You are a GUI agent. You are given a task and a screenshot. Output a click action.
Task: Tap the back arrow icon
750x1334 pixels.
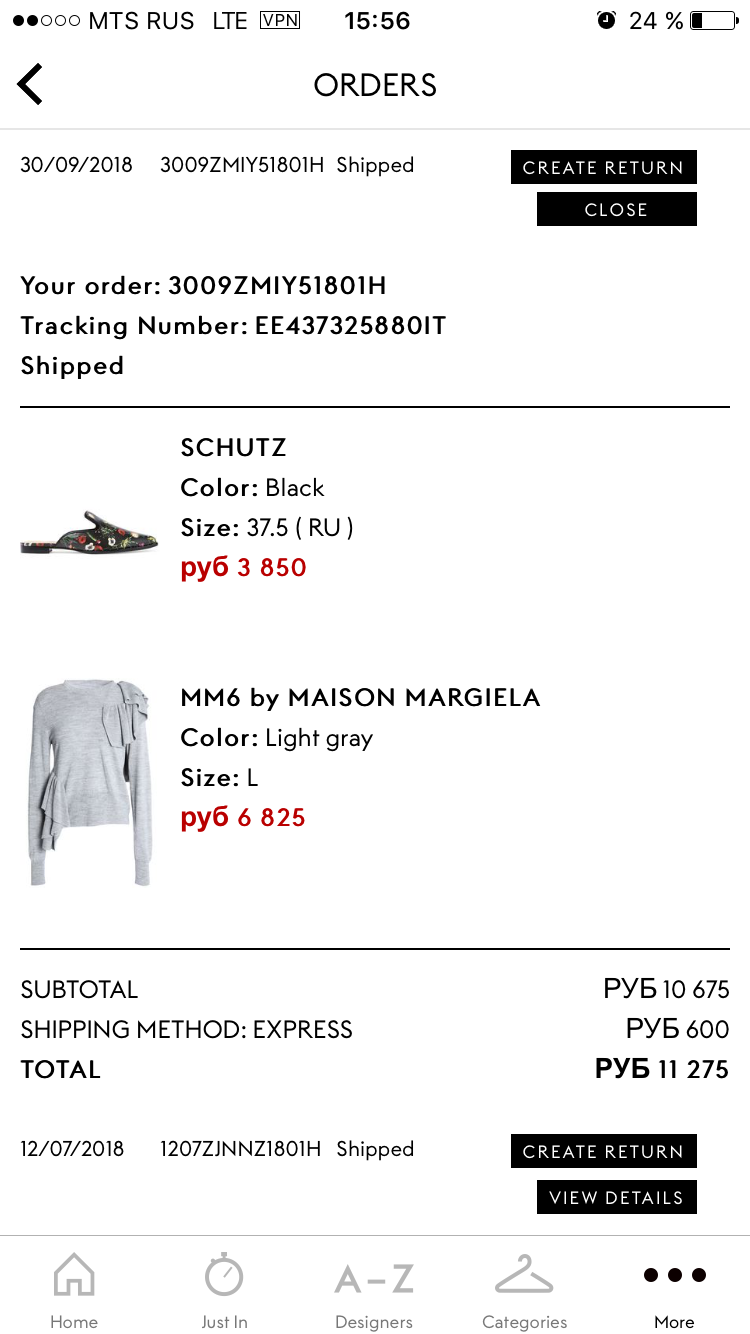(x=30, y=84)
